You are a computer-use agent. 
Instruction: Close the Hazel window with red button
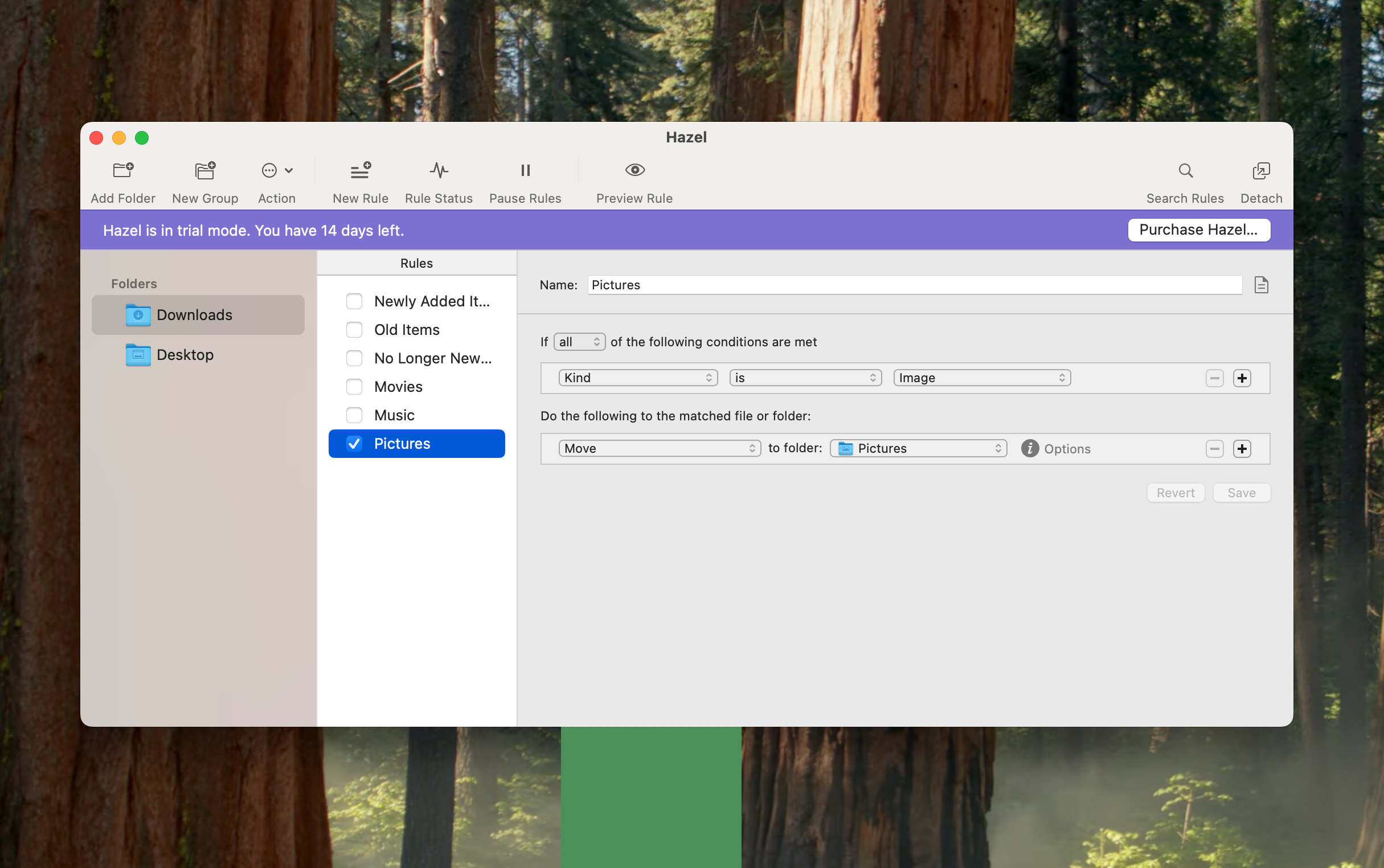click(96, 138)
